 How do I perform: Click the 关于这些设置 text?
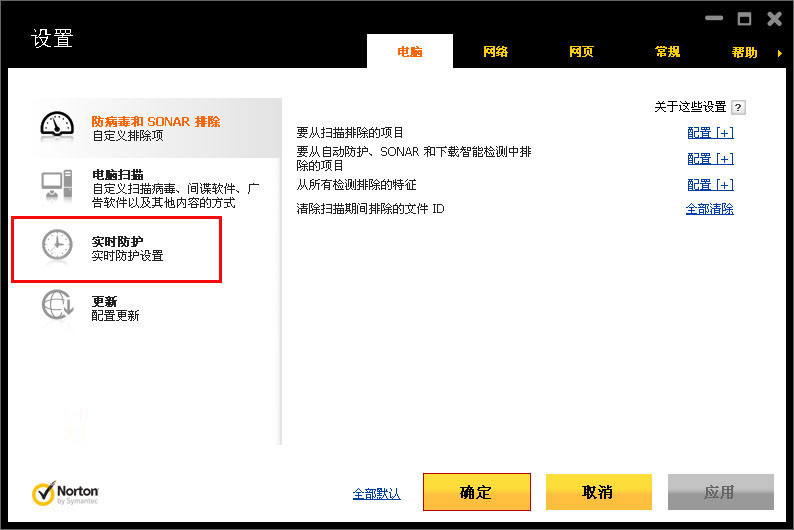coord(690,107)
